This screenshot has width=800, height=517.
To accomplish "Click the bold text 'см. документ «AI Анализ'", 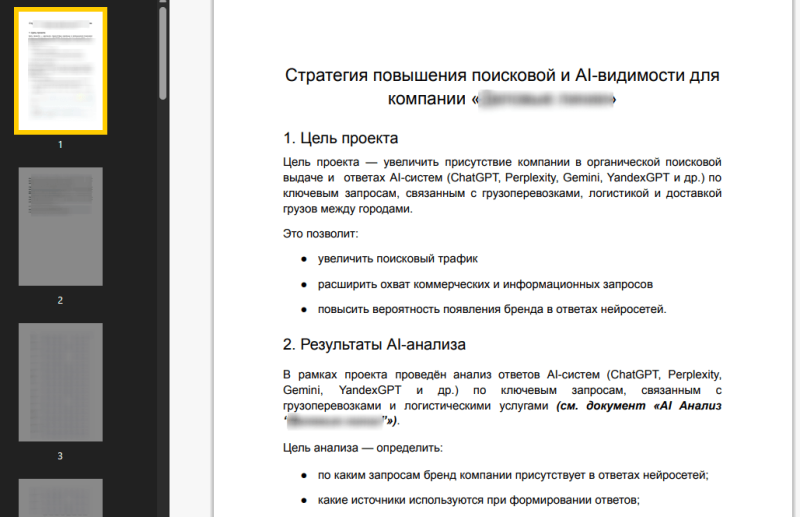I will tap(641, 406).
